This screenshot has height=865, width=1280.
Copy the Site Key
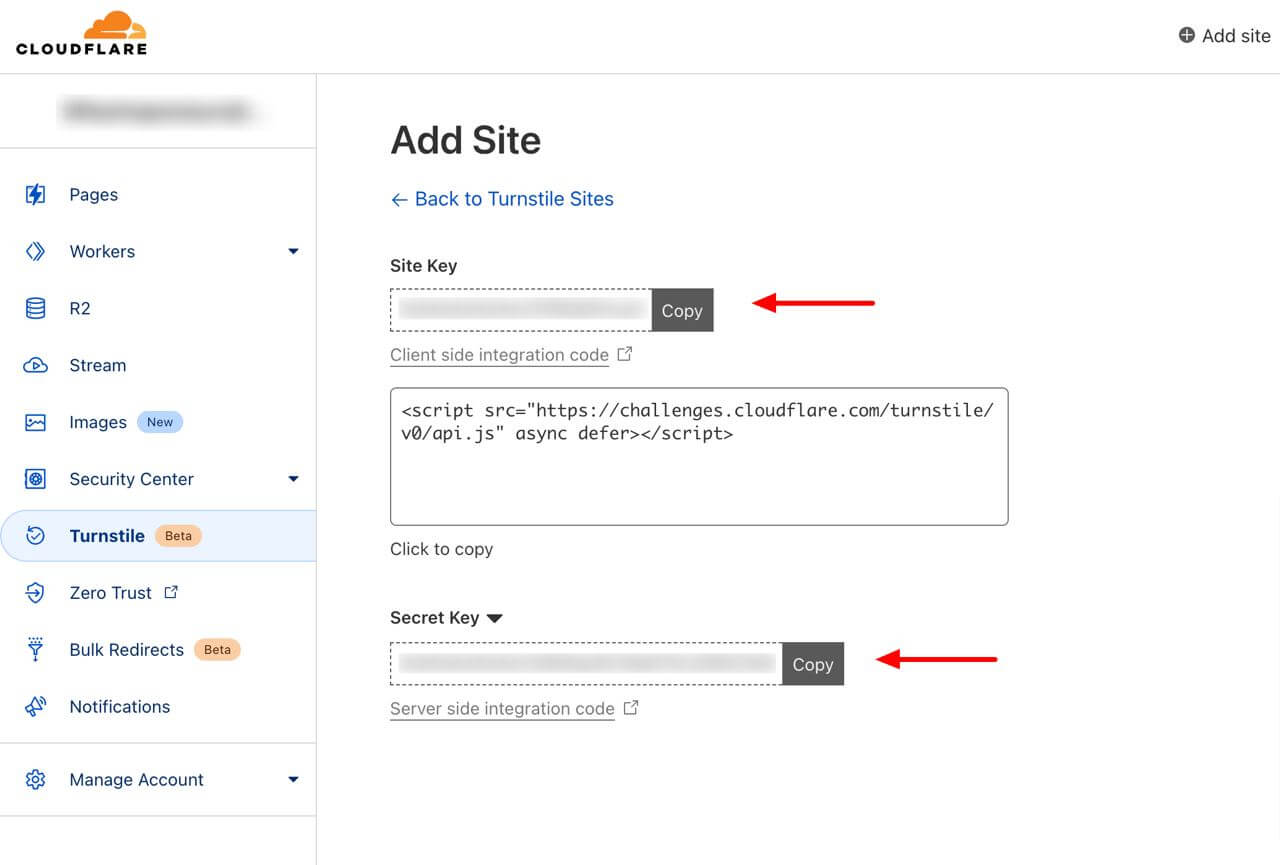682,310
